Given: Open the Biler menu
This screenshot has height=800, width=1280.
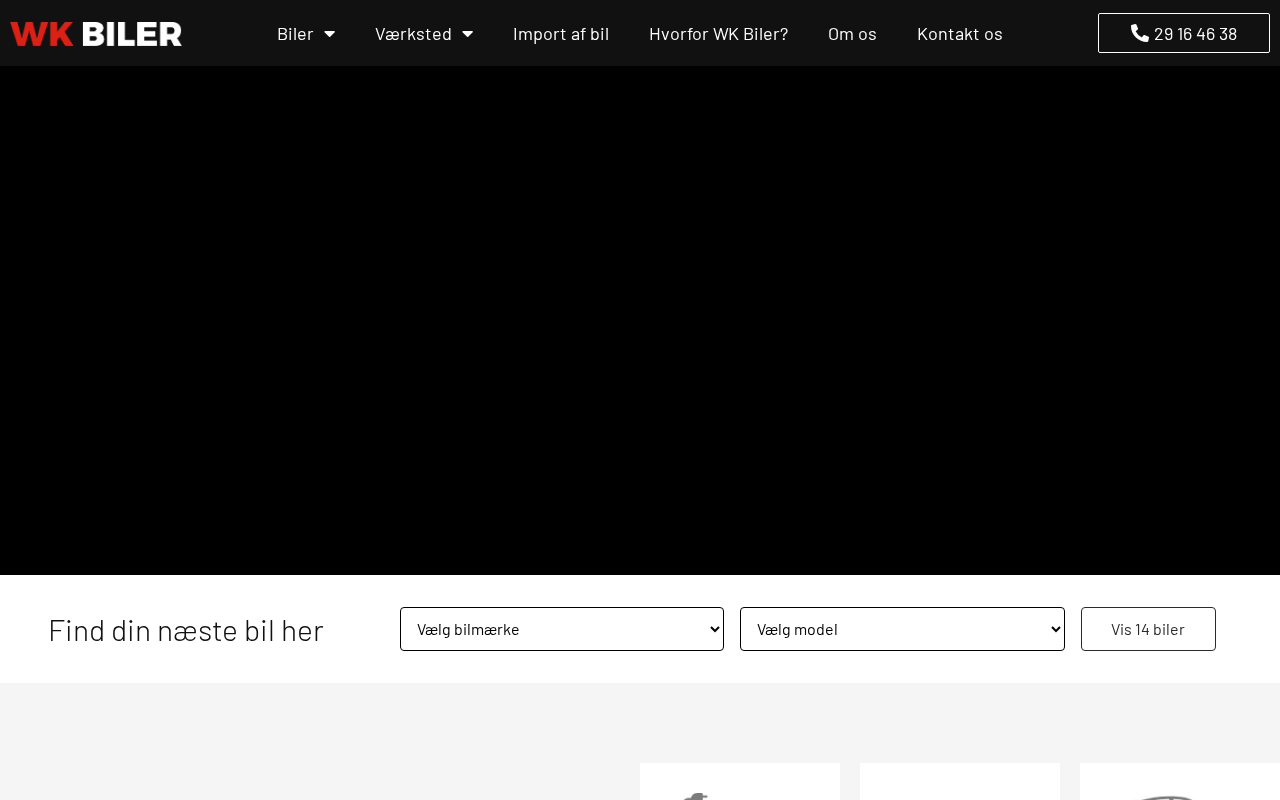Looking at the screenshot, I should point(295,34).
